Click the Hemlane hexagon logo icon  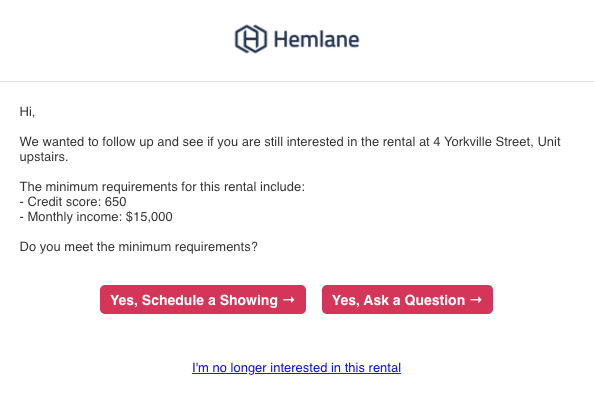251,39
